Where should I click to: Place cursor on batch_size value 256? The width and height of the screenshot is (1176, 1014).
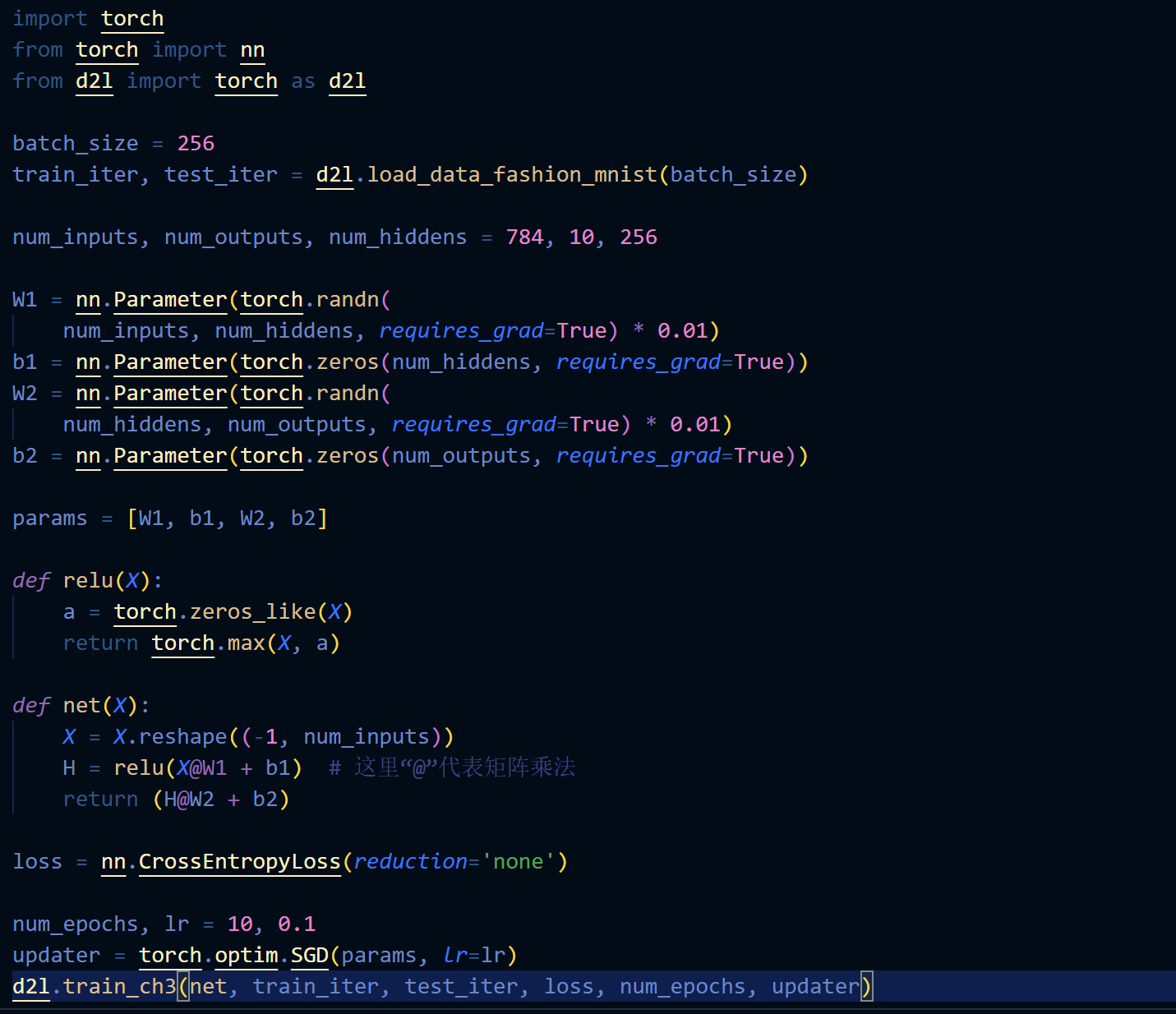point(196,144)
